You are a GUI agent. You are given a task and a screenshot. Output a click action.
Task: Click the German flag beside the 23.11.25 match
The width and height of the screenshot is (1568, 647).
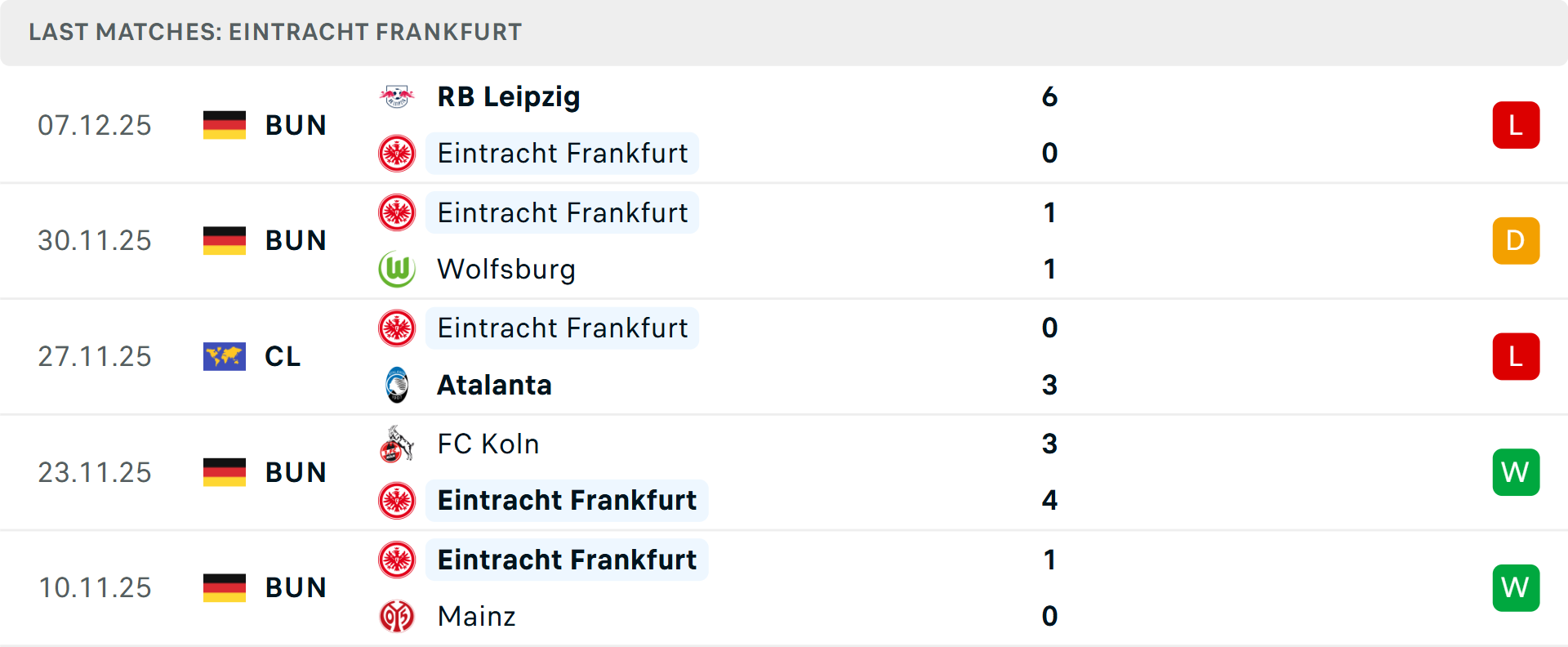click(x=224, y=471)
